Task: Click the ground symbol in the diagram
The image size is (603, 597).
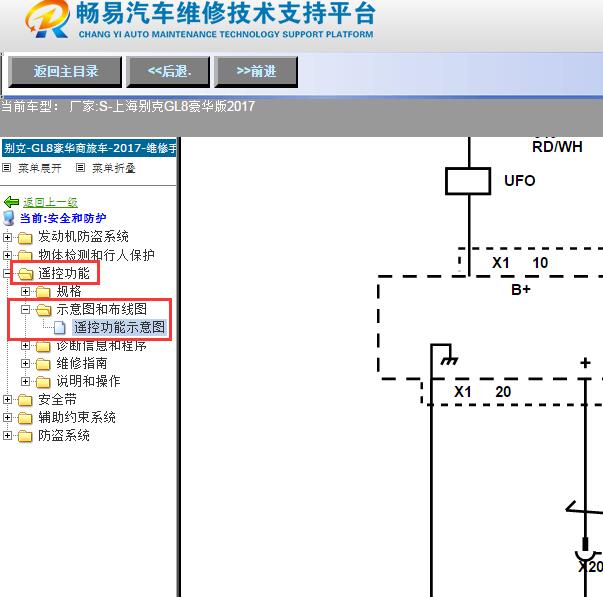Action: point(449,360)
